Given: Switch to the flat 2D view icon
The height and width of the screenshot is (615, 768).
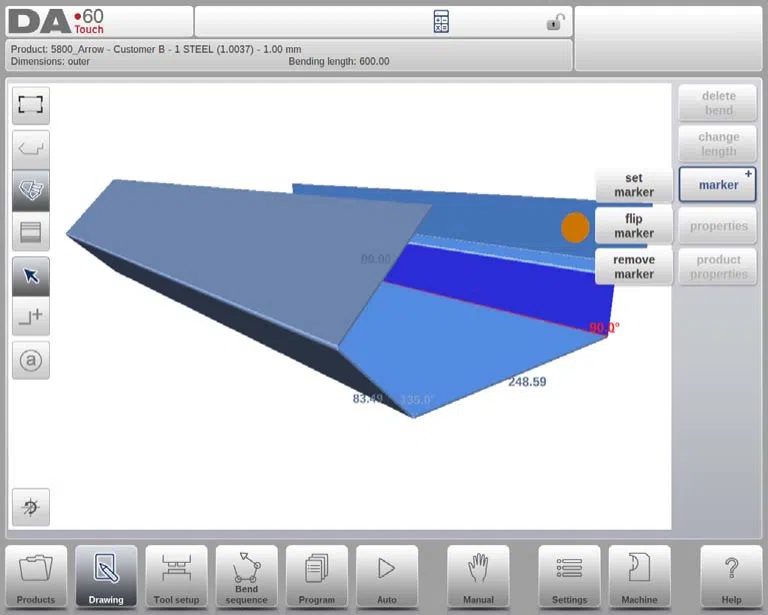Looking at the screenshot, I should (31, 232).
